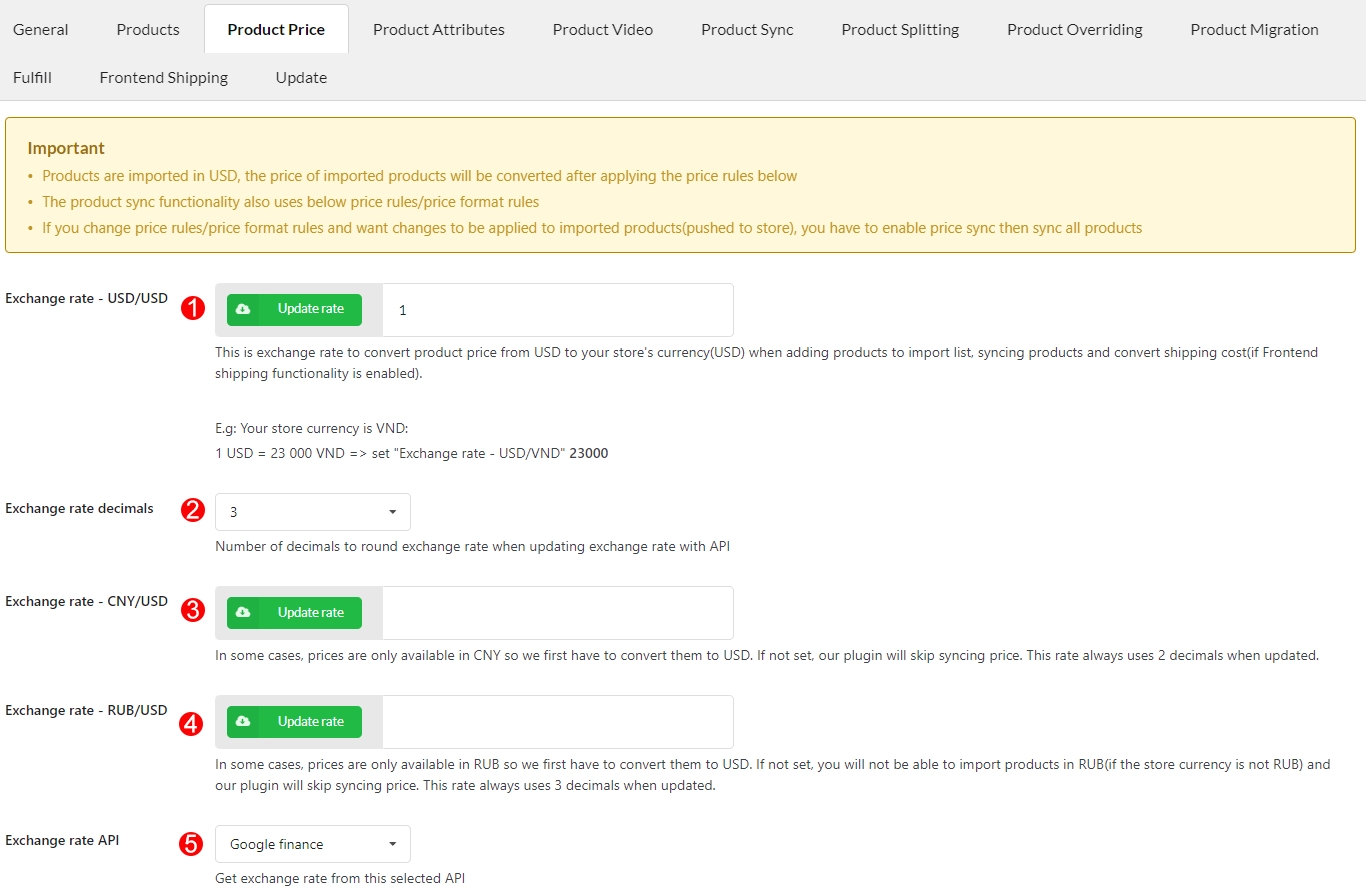Click the 'If you change price rules' notice line

(592, 228)
